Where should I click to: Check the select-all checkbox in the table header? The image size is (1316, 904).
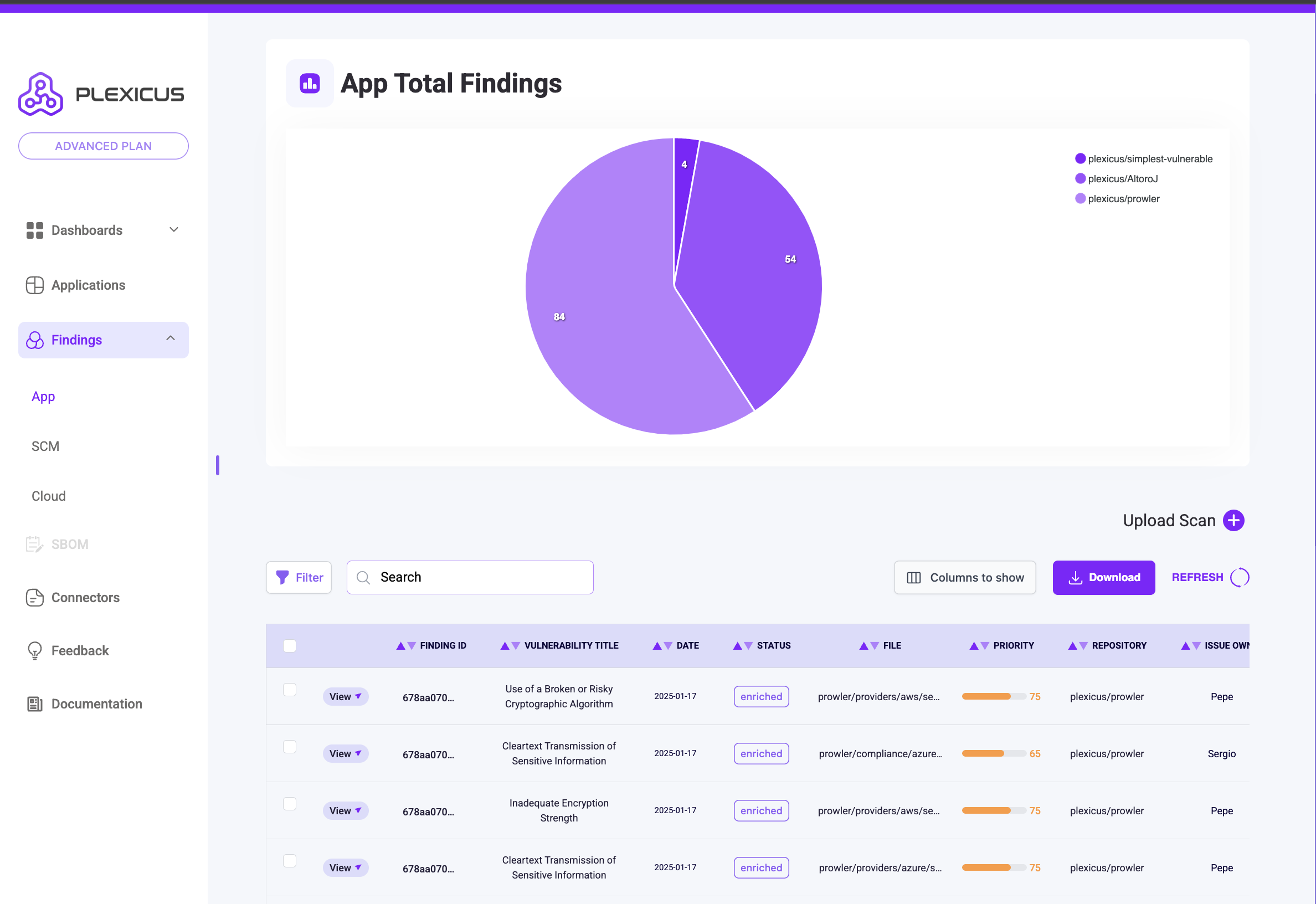tap(289, 645)
